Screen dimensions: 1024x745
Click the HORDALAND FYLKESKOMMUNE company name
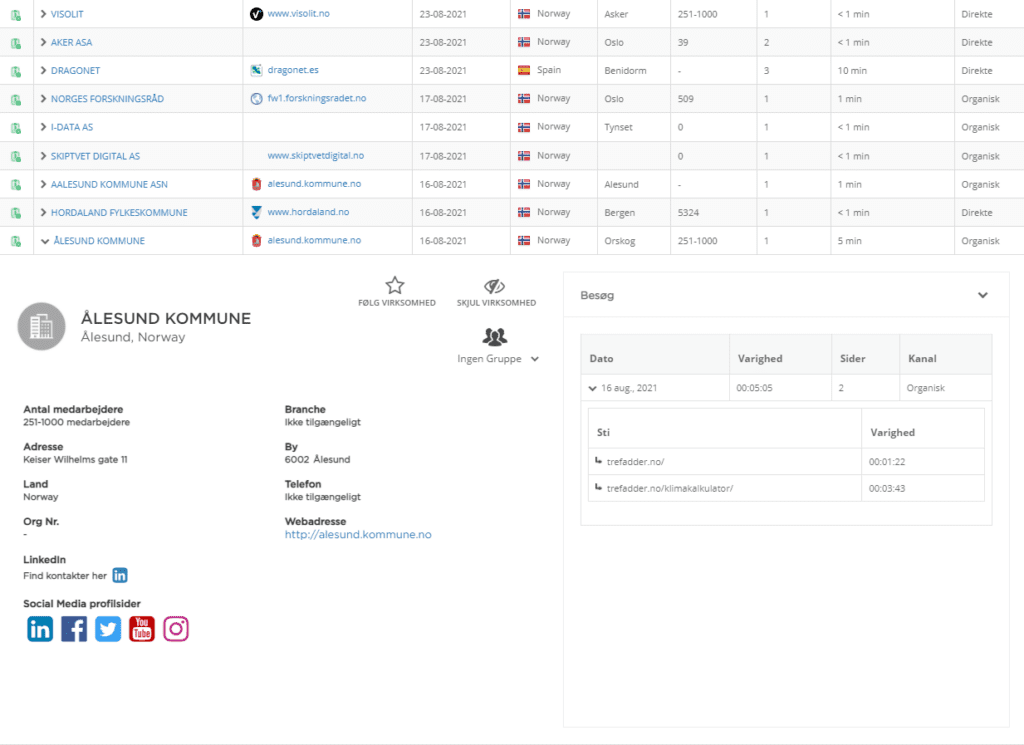tap(119, 213)
